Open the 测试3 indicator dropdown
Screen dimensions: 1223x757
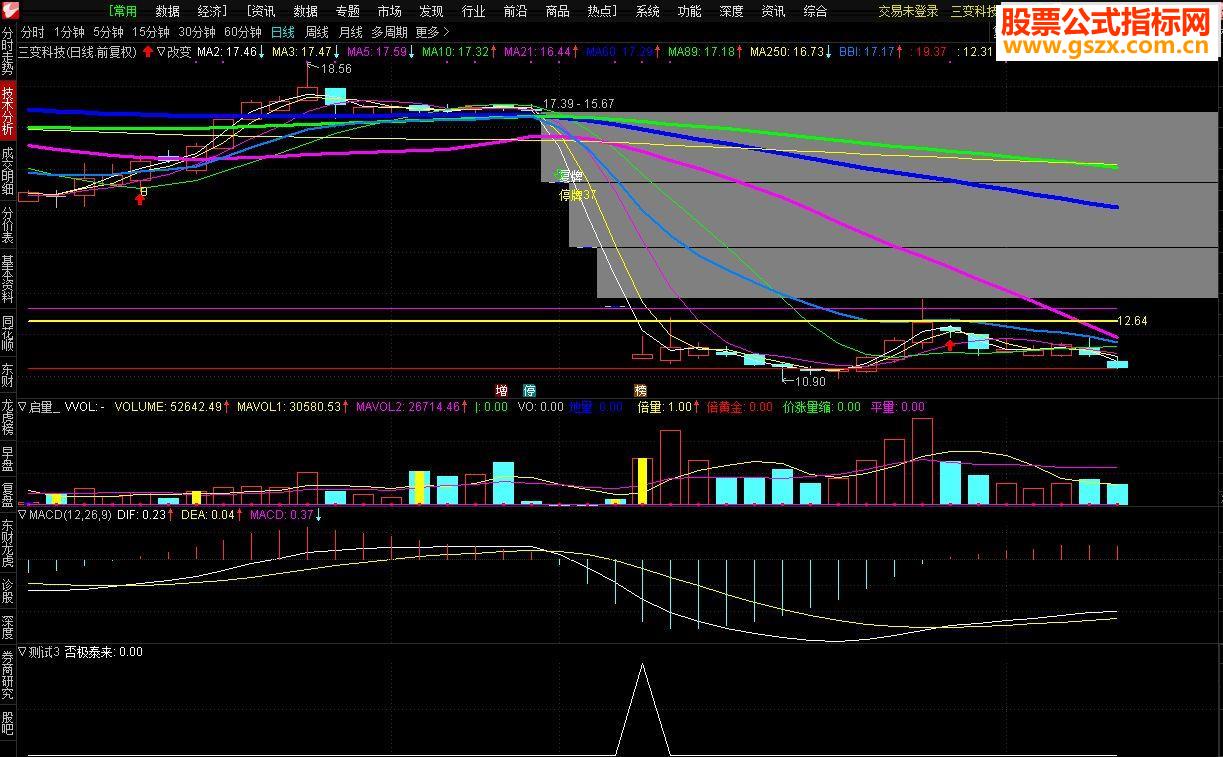(x=22, y=652)
